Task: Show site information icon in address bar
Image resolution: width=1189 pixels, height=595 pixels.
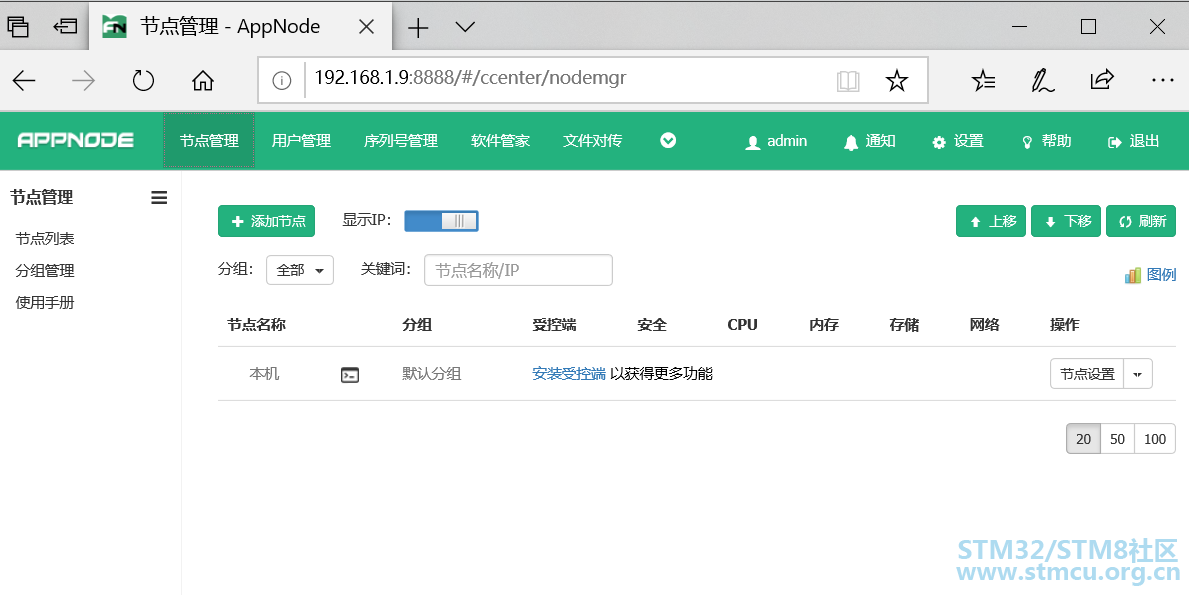Action: tap(281, 80)
